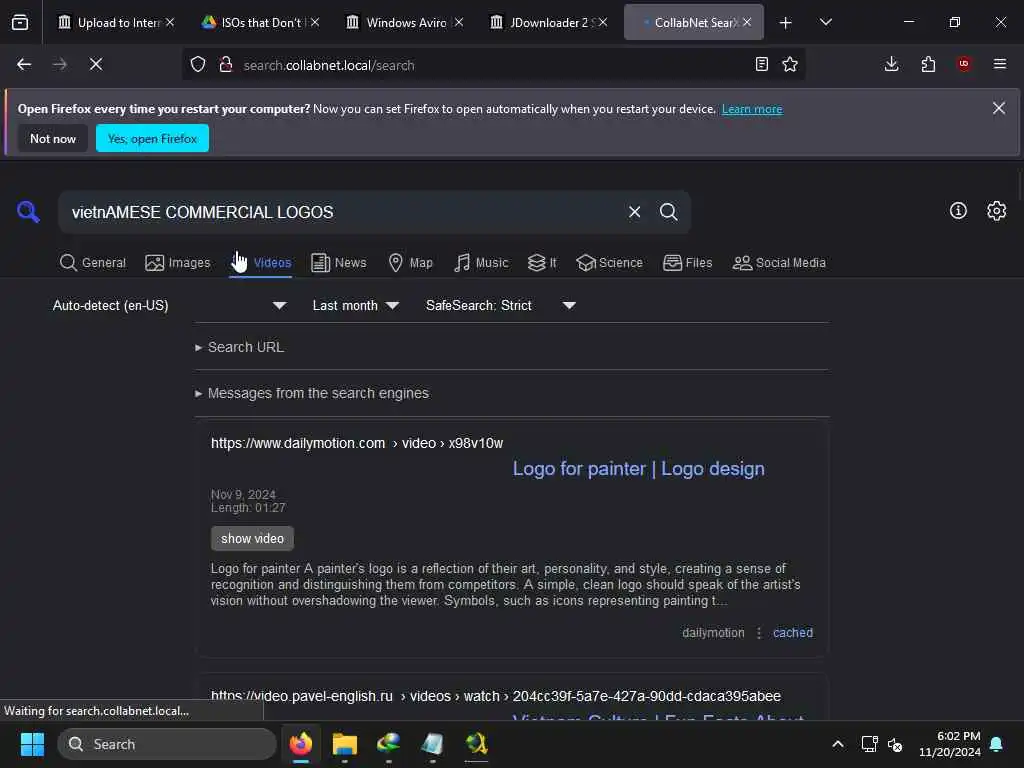Select the Music search category

coord(481,263)
